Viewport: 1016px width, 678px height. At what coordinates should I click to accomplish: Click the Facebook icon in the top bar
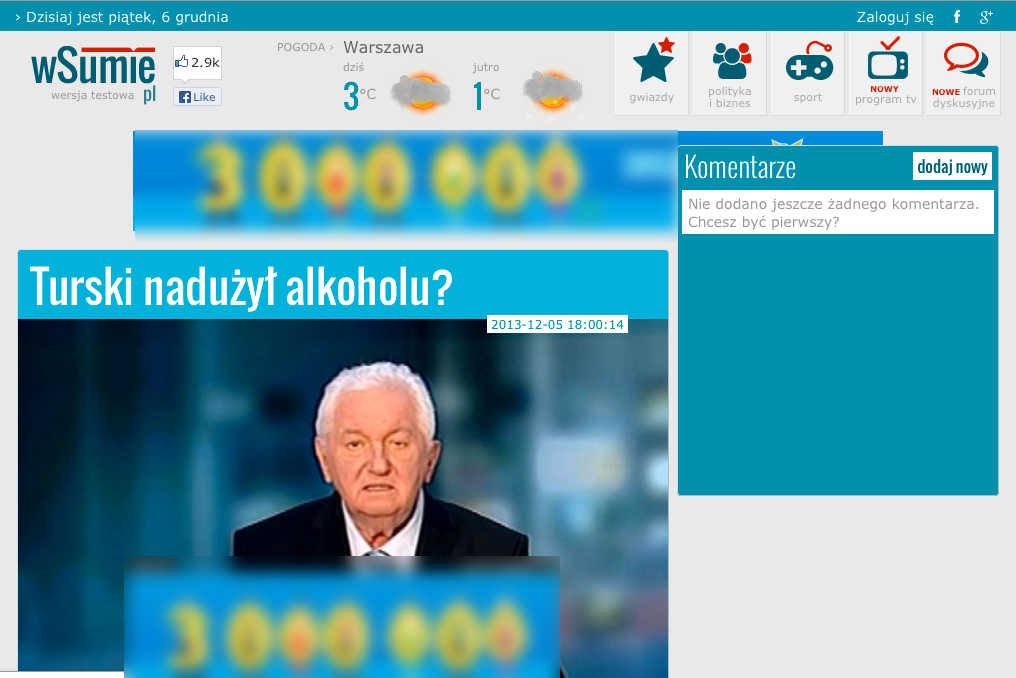(x=956, y=17)
